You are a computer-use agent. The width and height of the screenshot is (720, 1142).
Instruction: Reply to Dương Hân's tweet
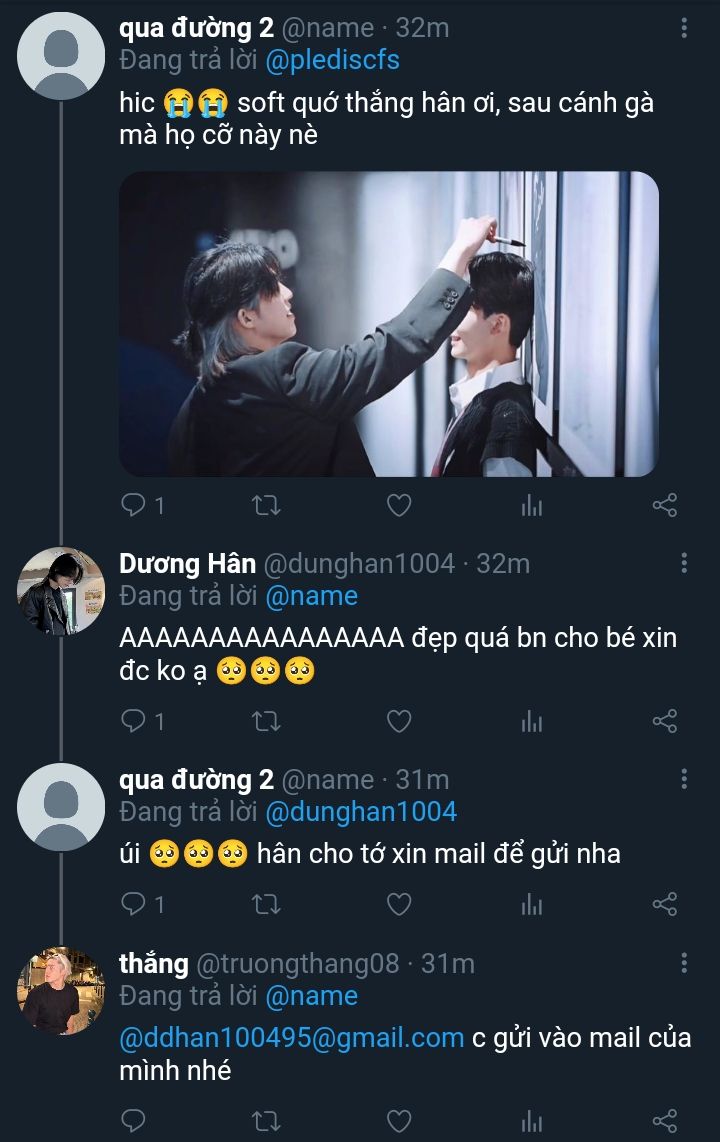(133, 721)
